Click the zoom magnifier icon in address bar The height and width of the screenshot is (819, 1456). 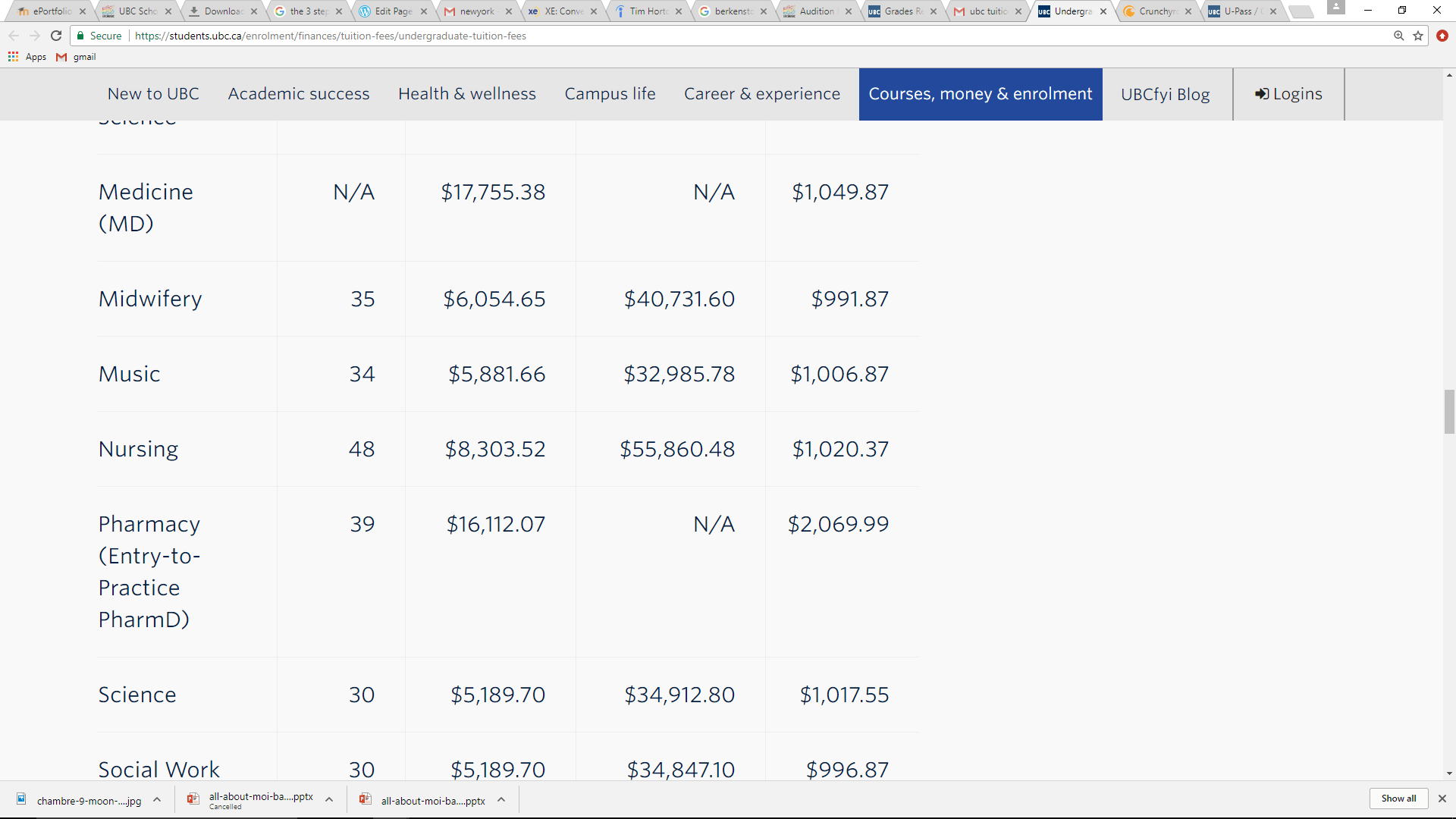[1398, 36]
